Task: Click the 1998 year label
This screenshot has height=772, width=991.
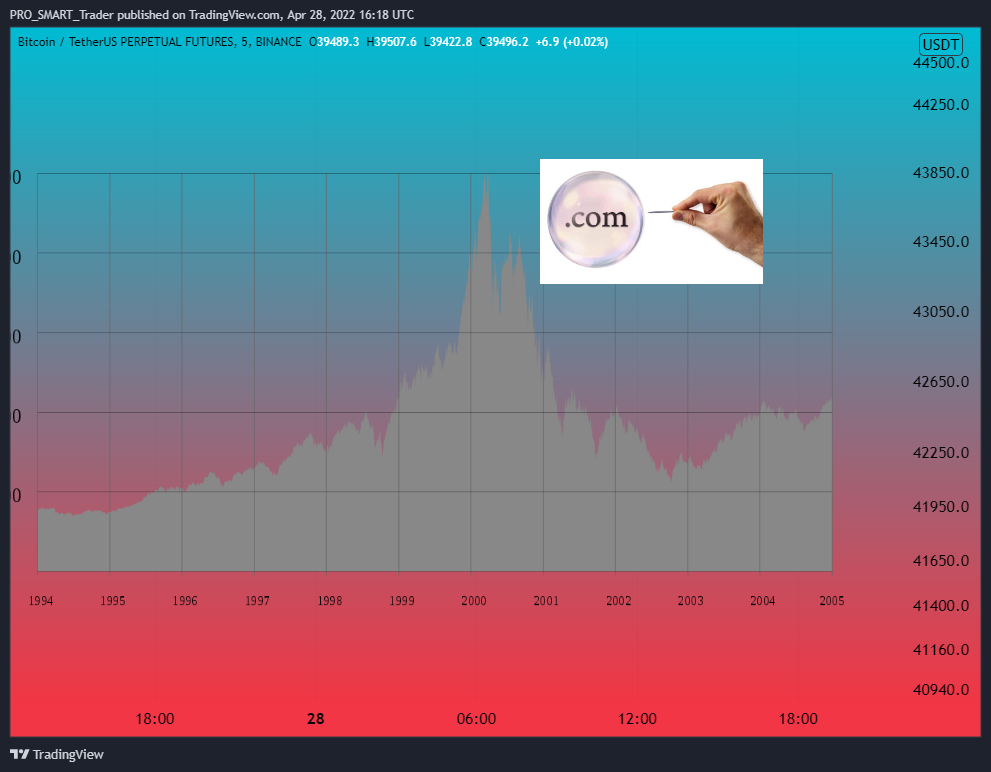Action: pos(329,601)
